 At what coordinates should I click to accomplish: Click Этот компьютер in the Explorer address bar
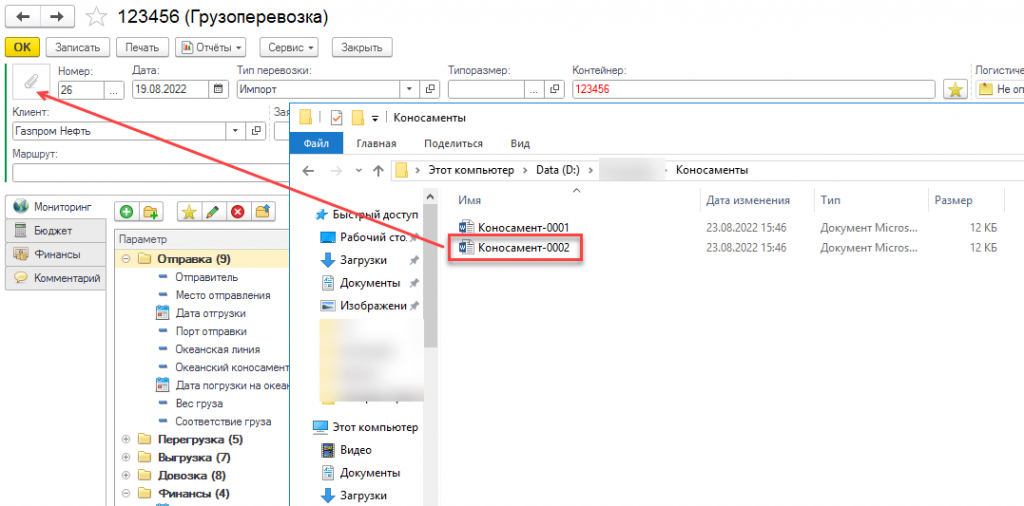click(470, 170)
